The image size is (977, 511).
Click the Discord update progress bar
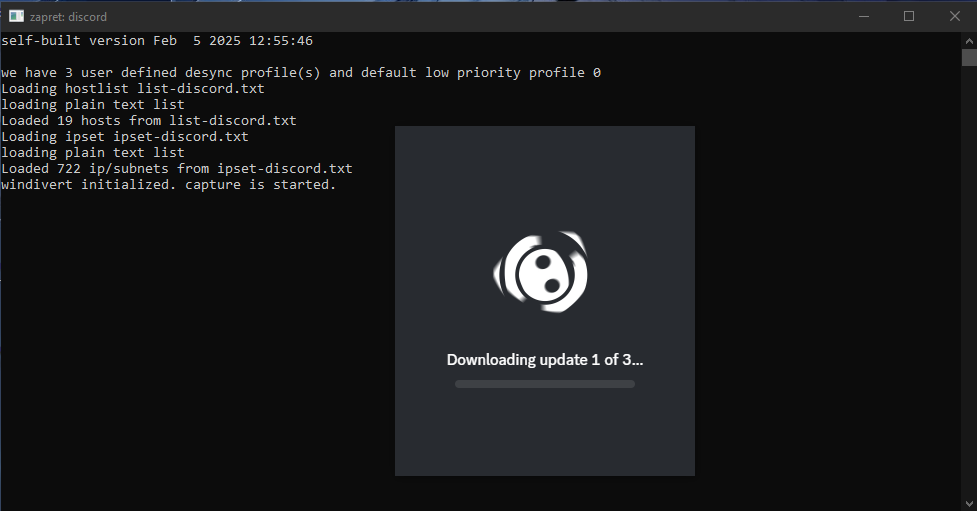click(544, 384)
